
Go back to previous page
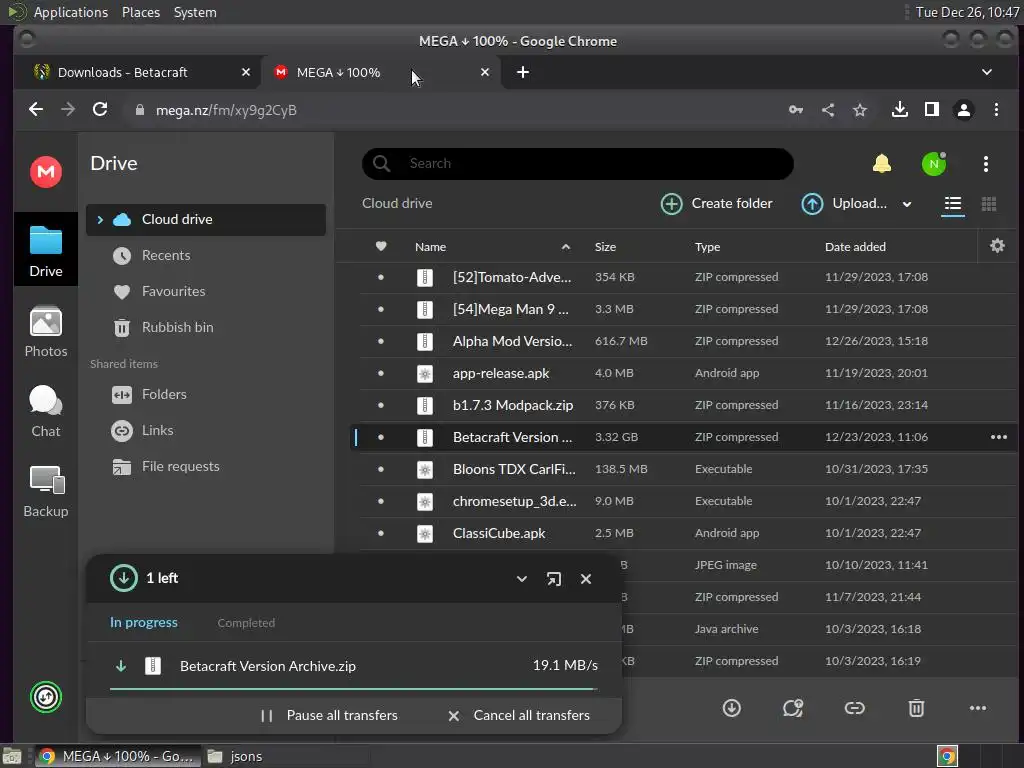tap(36, 109)
